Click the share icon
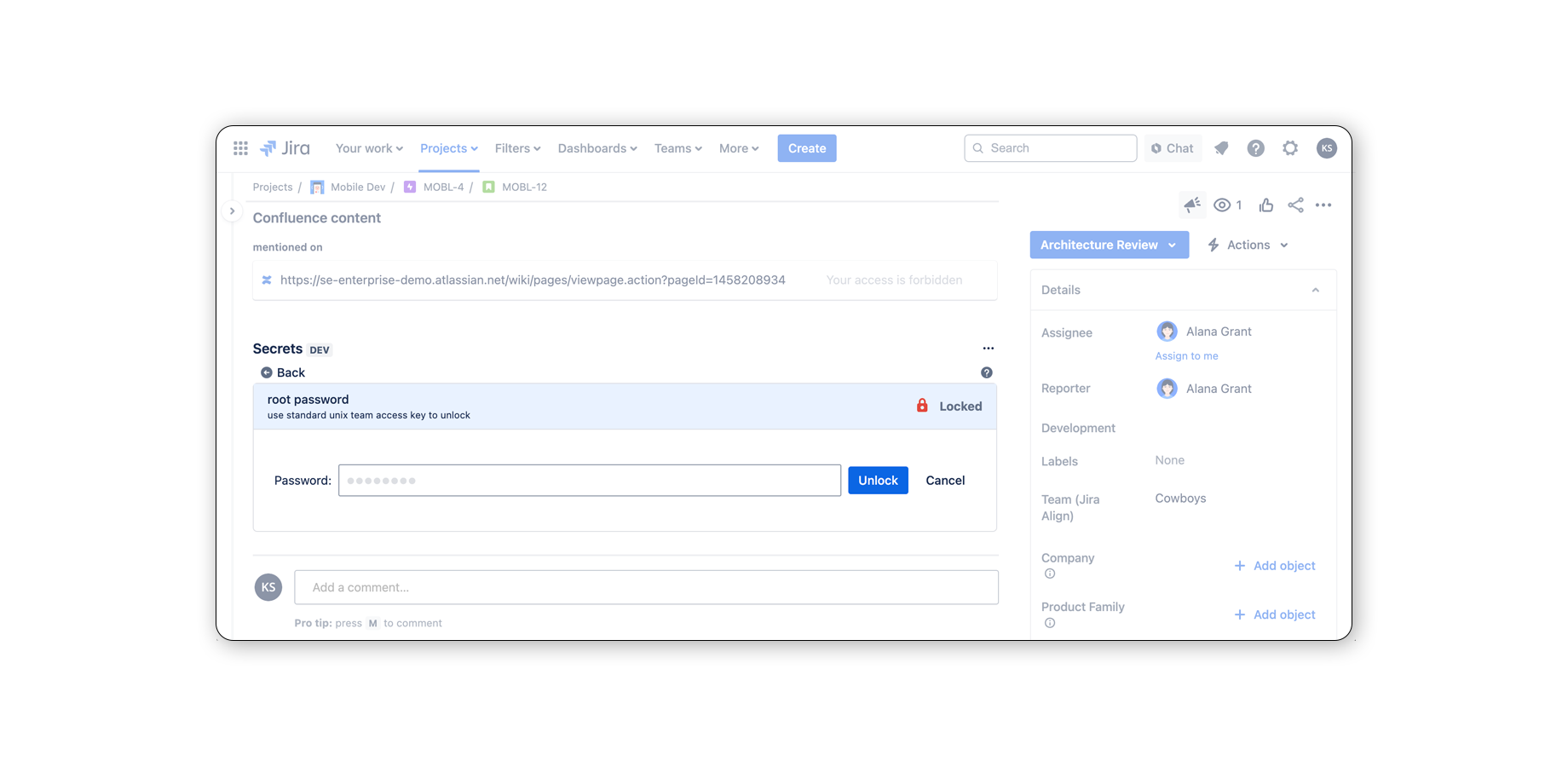Image resolution: width=1568 pixels, height=767 pixels. 1295,205
